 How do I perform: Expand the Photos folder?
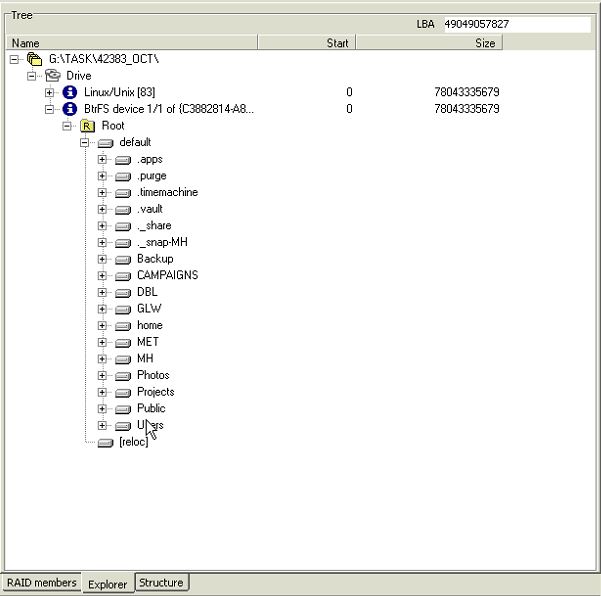click(102, 375)
